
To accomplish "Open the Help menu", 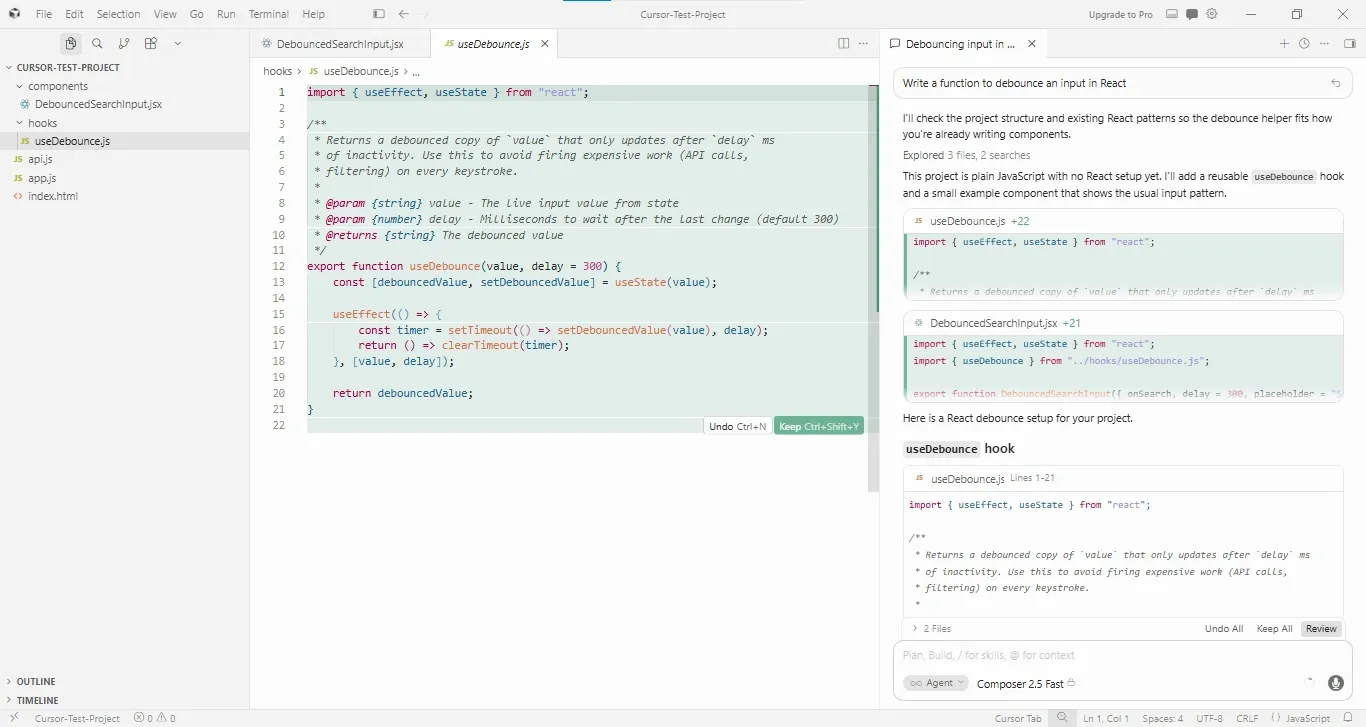I will click(313, 14).
